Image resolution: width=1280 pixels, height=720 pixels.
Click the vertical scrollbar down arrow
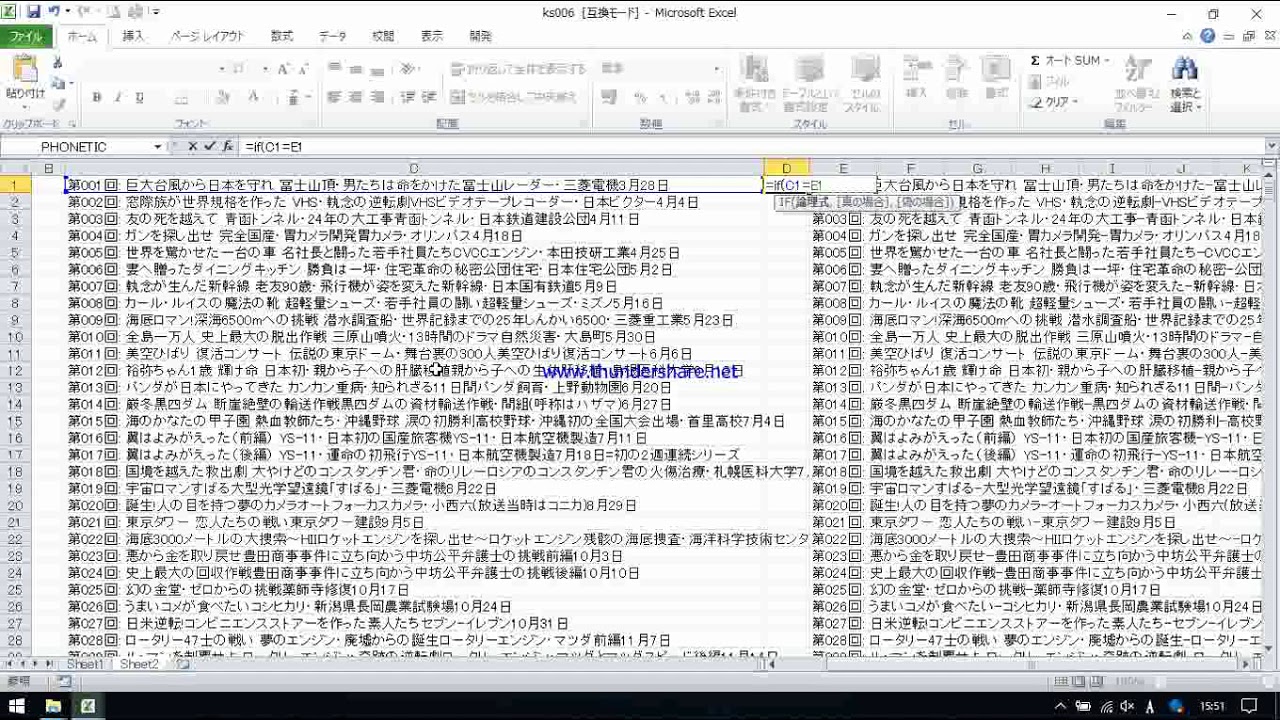tap(1271, 648)
